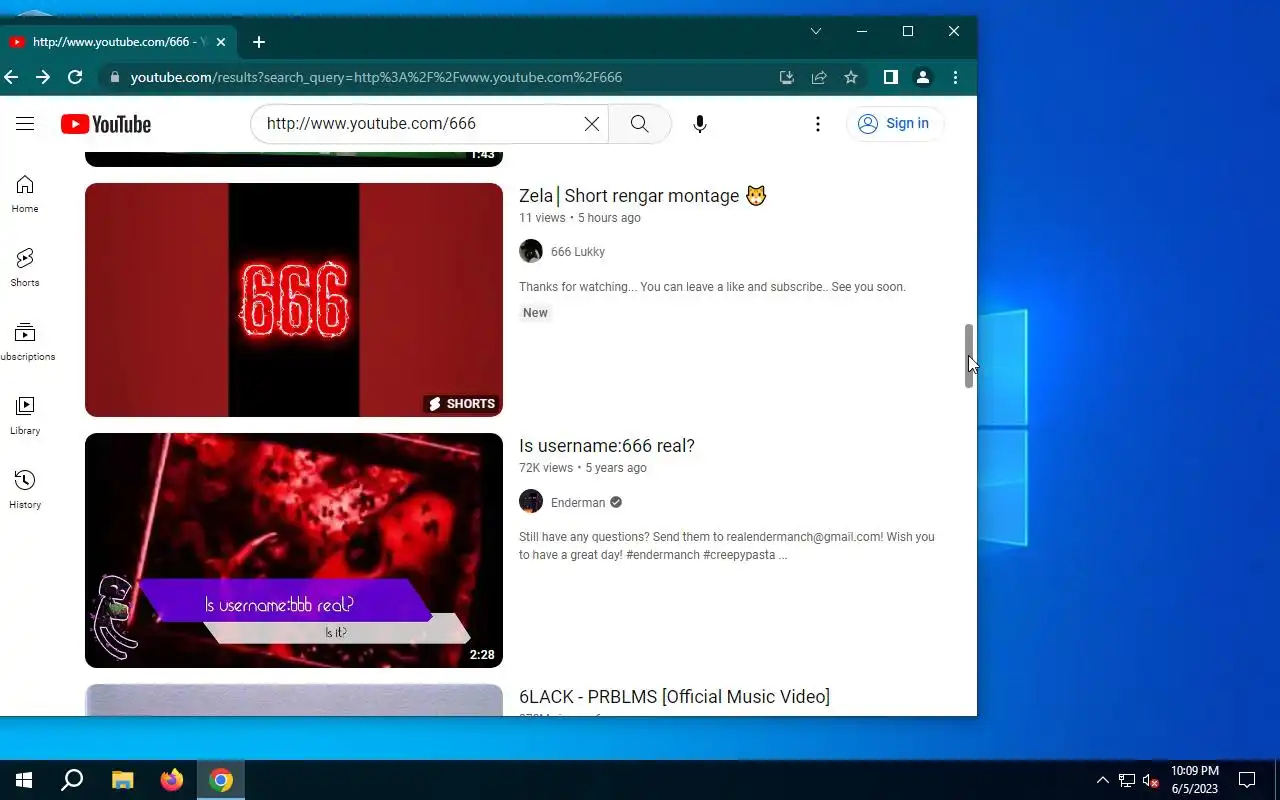1280x800 pixels.
Task: Open Home in the sidebar
Action: pos(25,194)
